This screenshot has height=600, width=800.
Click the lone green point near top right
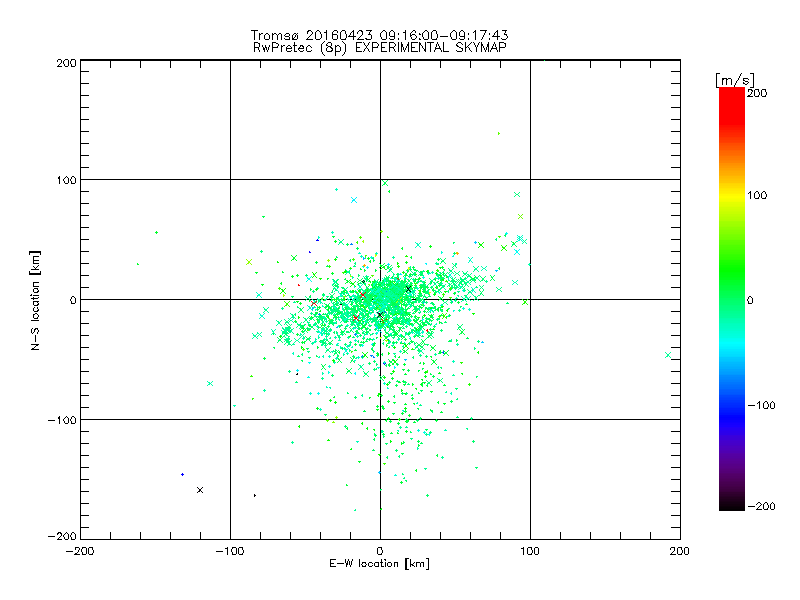click(499, 134)
